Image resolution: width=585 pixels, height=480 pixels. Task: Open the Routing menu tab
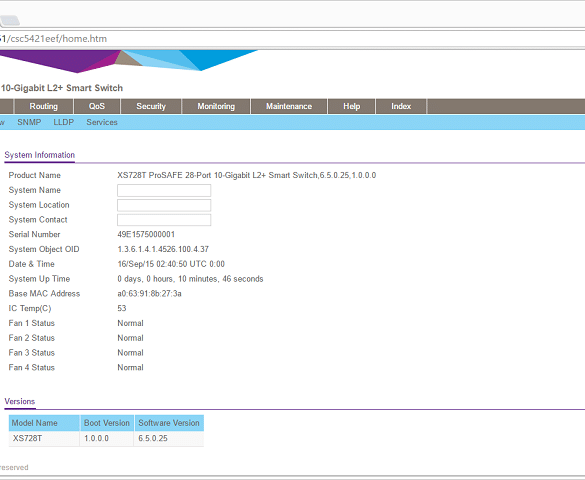point(44,106)
